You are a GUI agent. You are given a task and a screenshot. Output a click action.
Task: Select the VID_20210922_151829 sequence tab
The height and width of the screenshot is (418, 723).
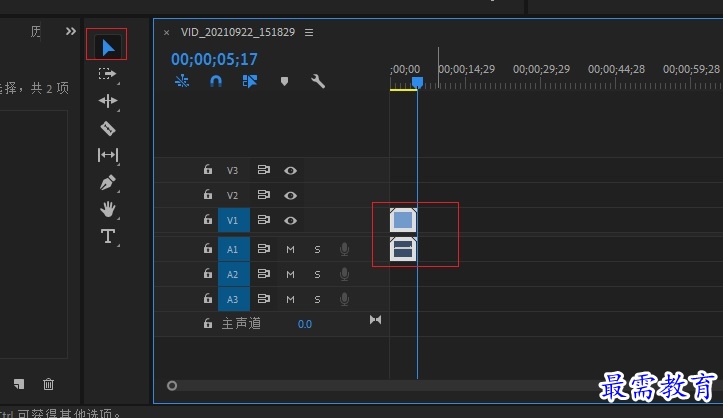pyautogui.click(x=237, y=32)
